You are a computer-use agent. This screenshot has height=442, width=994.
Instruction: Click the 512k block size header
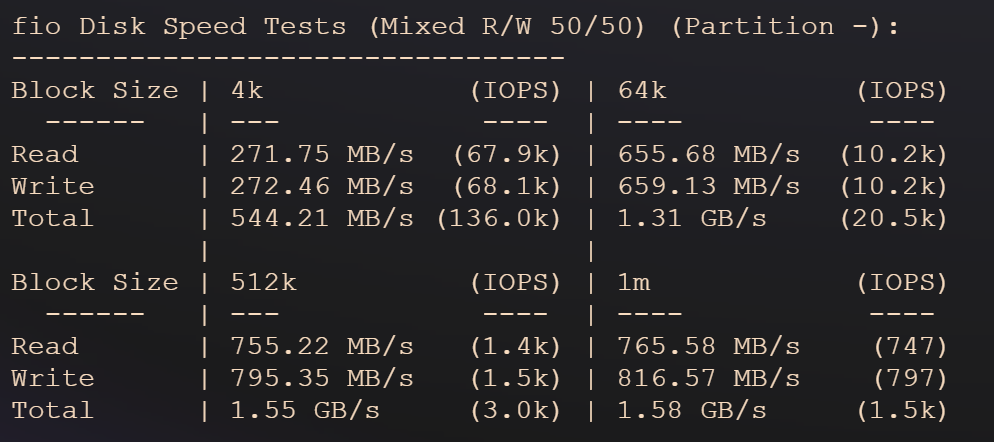tap(263, 282)
